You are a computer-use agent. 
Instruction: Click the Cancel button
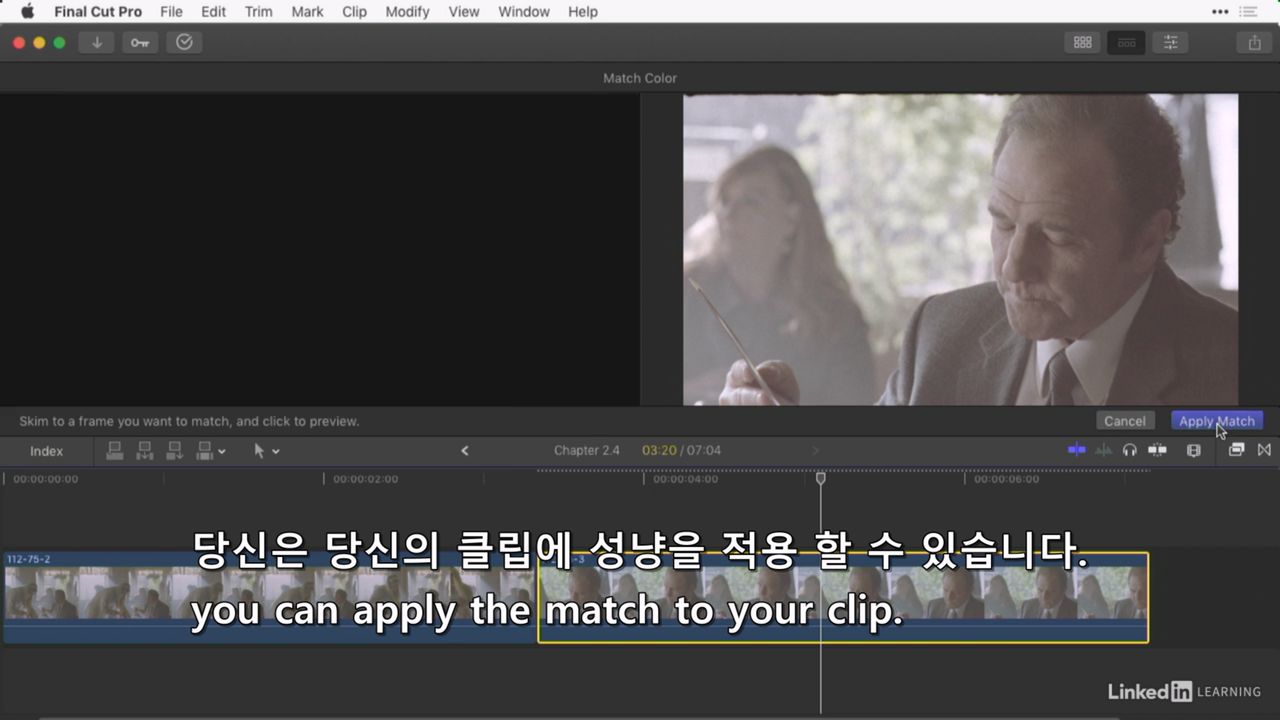tap(1125, 421)
